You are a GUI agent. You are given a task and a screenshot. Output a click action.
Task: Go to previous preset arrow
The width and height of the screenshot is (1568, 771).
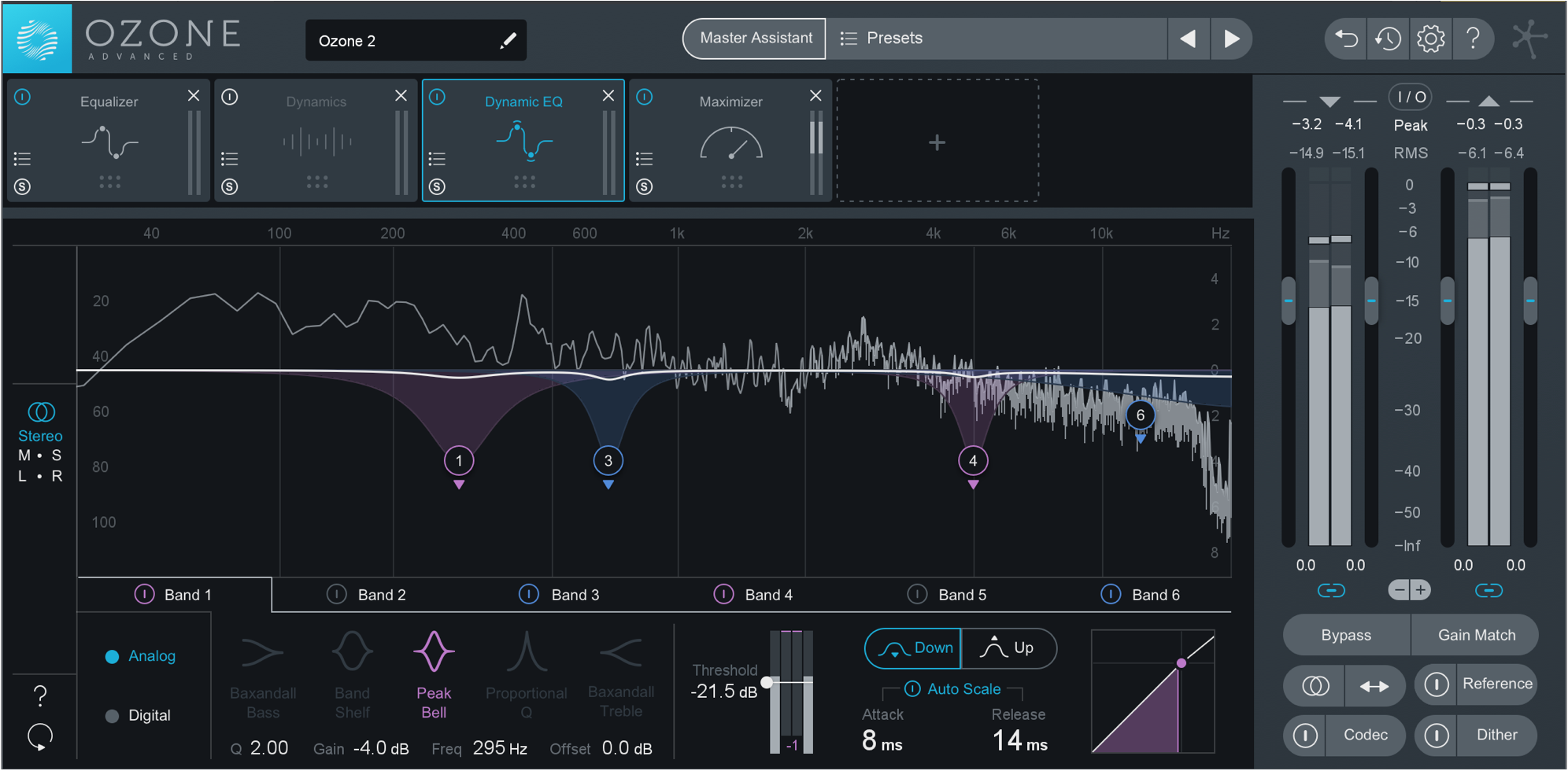tap(1188, 39)
